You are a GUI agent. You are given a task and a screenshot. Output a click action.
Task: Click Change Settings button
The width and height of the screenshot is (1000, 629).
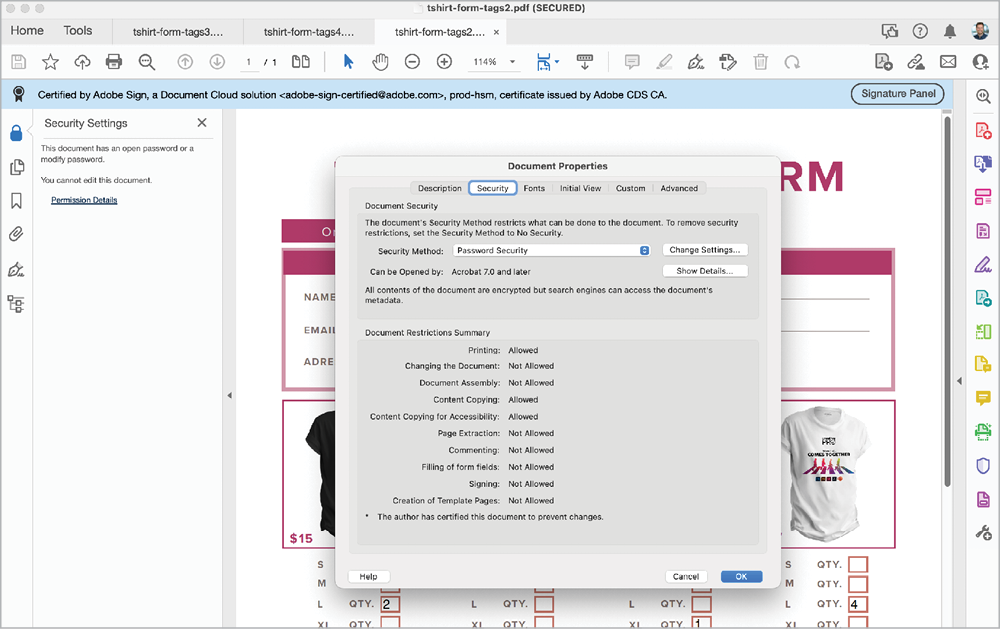(705, 250)
